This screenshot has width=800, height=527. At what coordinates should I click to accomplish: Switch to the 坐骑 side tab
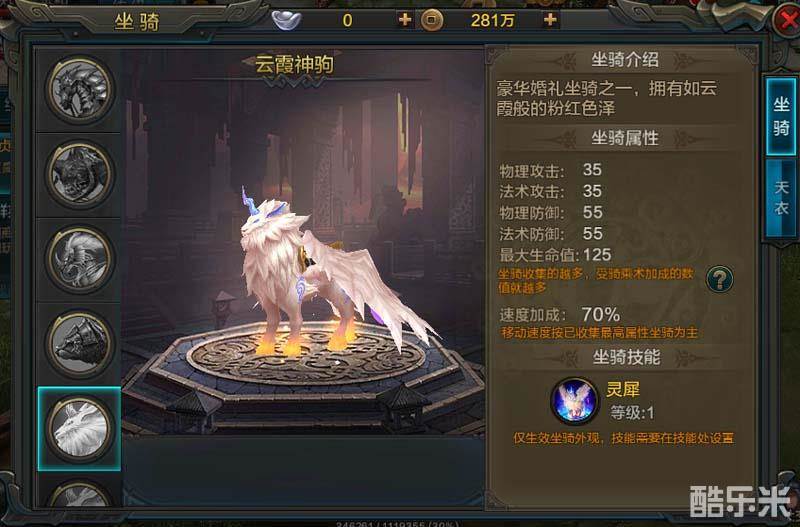coord(781,117)
